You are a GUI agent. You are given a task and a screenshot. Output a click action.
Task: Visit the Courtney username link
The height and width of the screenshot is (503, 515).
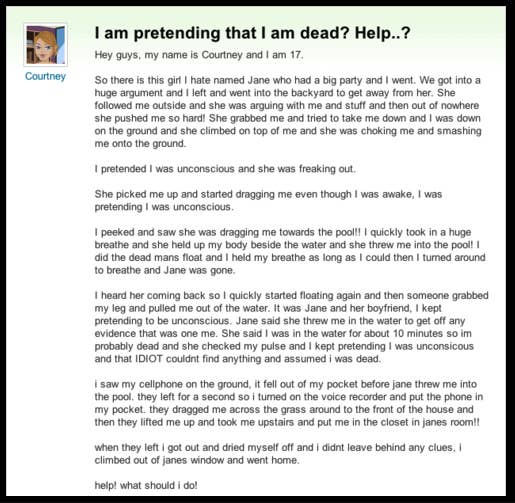tap(45, 76)
